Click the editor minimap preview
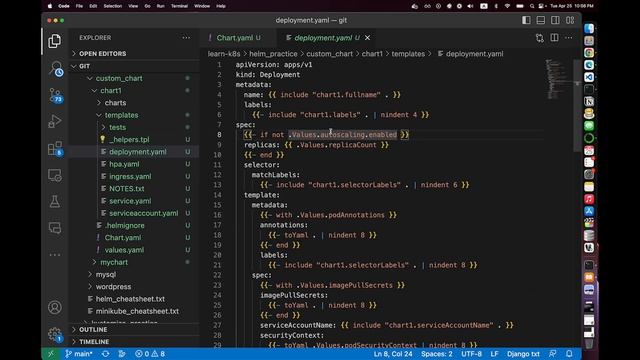Screen dimensions: 640x360 (558, 80)
